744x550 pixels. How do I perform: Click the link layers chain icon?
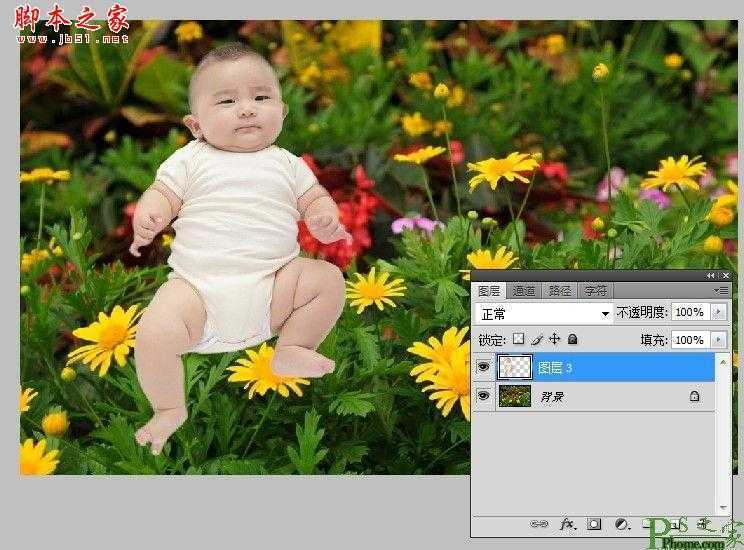pos(538,524)
